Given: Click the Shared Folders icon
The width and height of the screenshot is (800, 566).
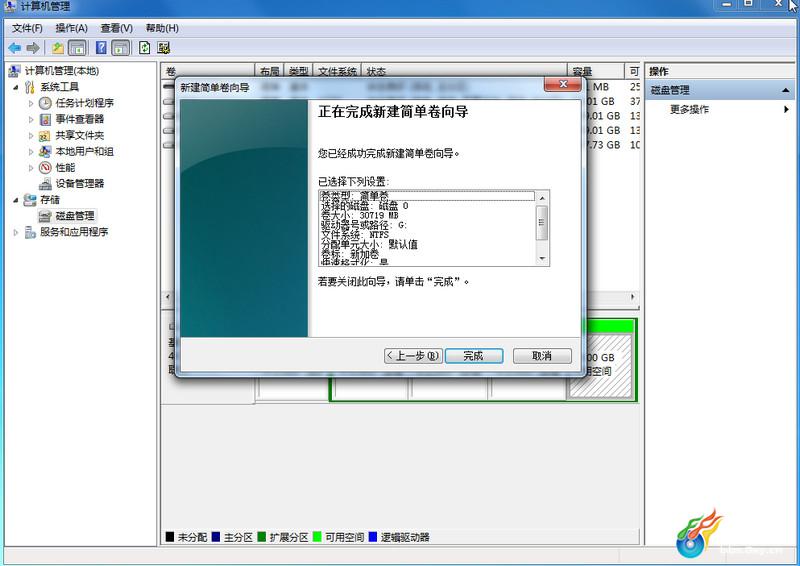Looking at the screenshot, I should [45, 136].
